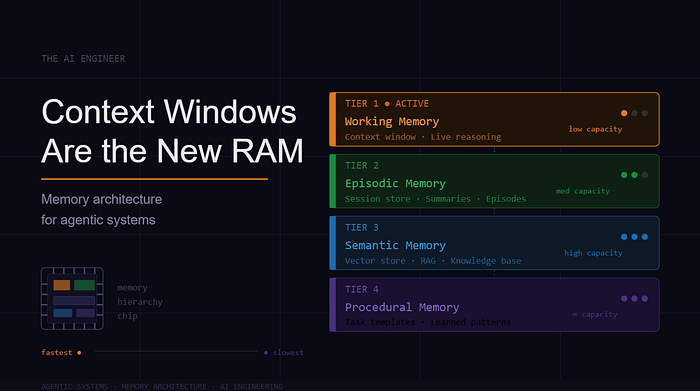Open the Tier 4 Procedural Memory card
The width and height of the screenshot is (700, 391).
click(494, 305)
